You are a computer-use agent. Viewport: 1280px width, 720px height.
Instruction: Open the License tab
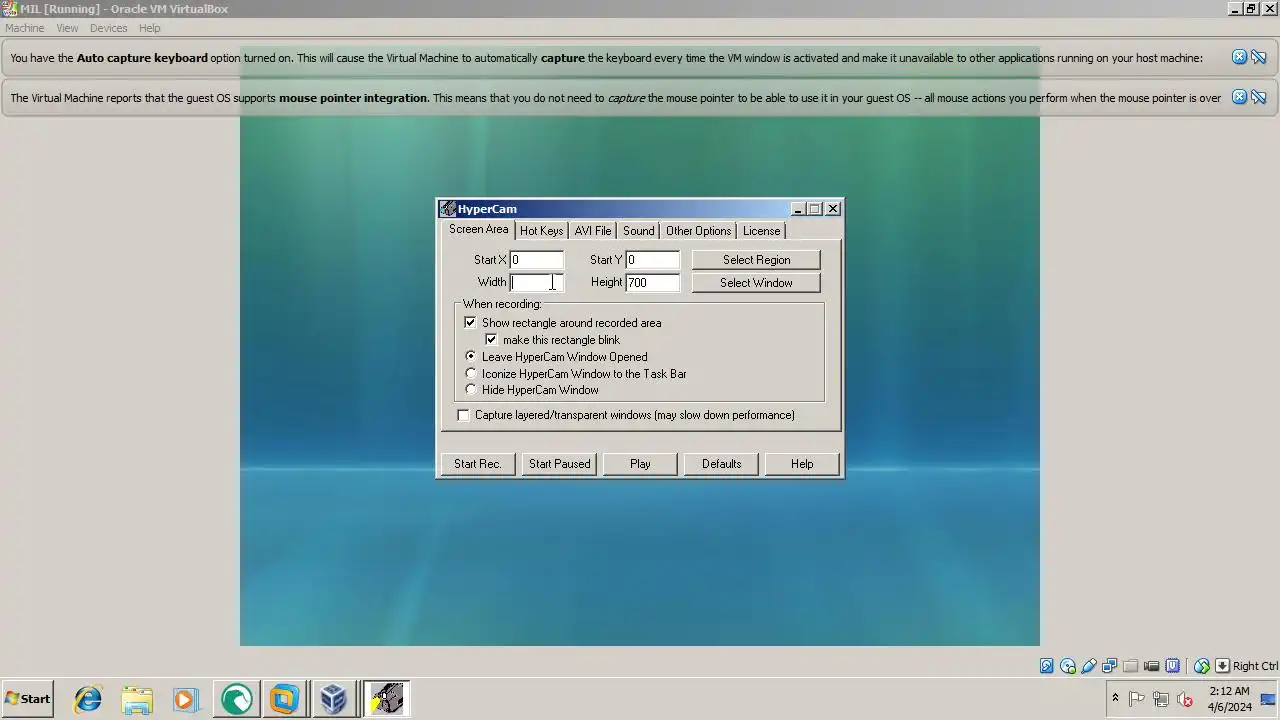click(761, 231)
